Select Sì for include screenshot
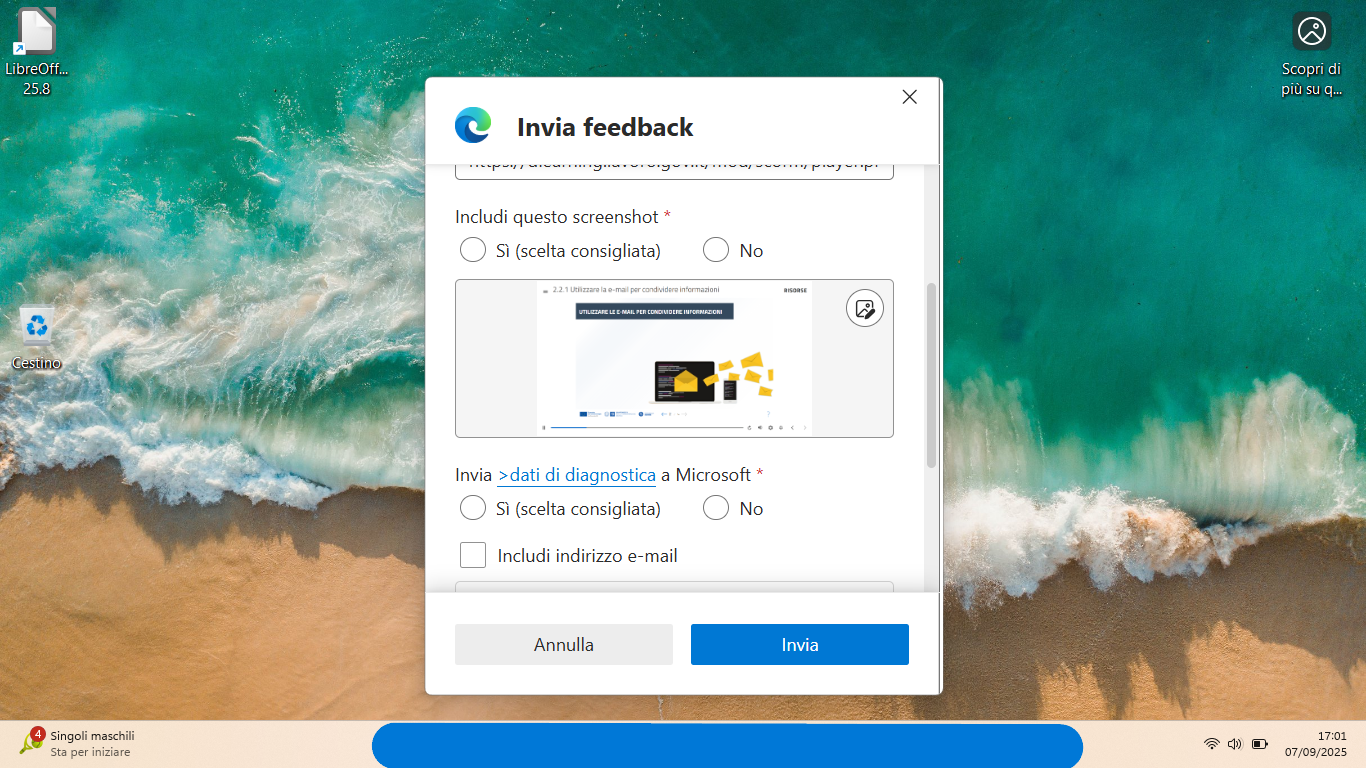Image resolution: width=1366 pixels, height=768 pixels. tap(472, 250)
